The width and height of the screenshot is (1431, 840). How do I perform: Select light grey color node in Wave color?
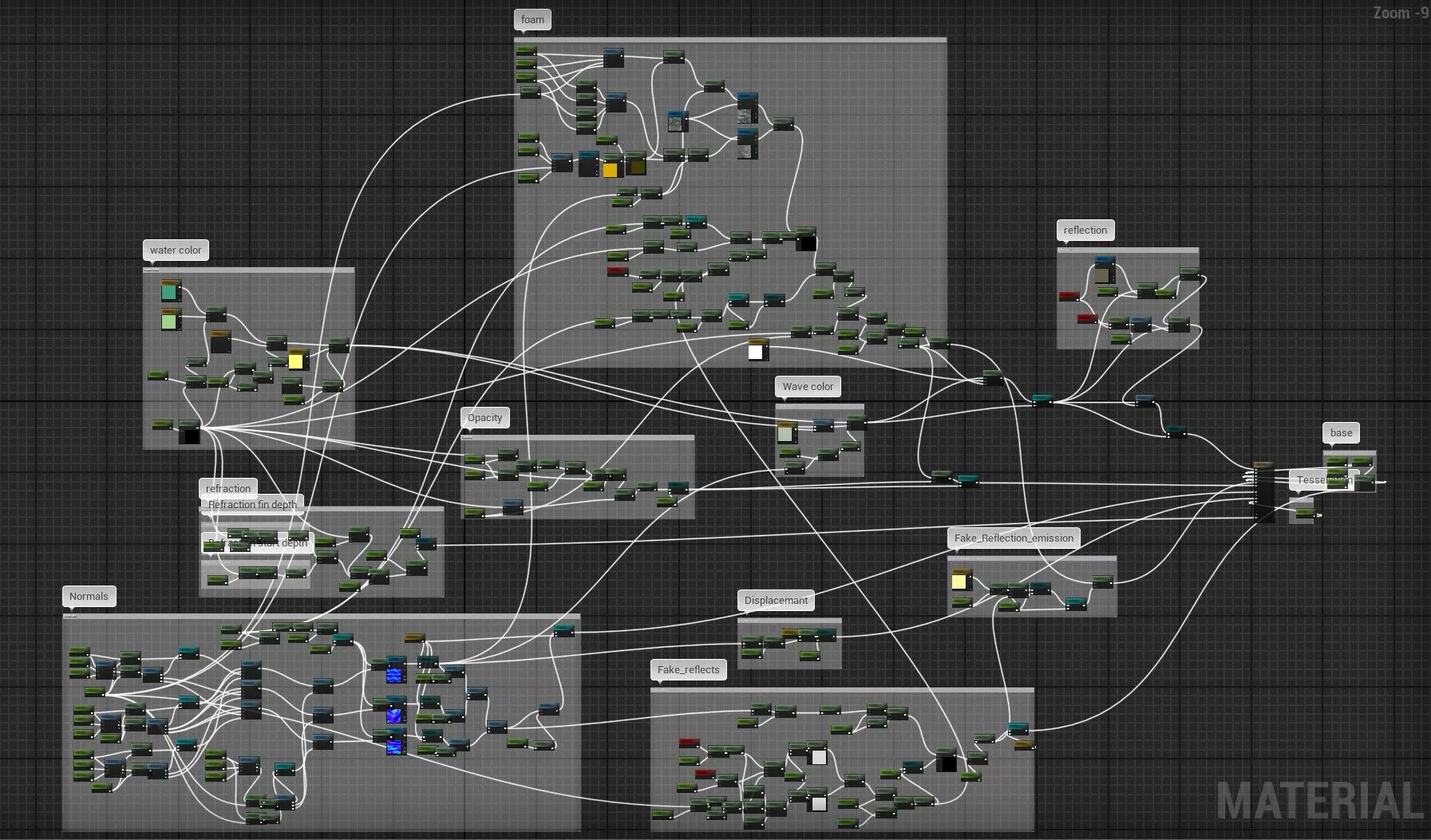[786, 432]
